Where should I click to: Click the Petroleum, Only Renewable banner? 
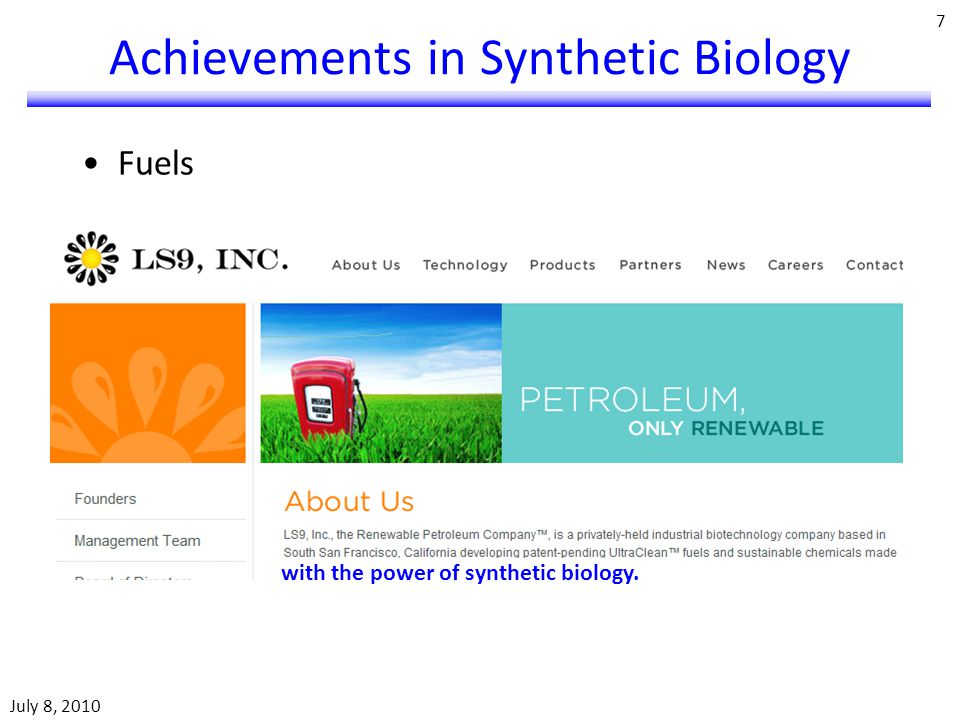click(x=702, y=383)
